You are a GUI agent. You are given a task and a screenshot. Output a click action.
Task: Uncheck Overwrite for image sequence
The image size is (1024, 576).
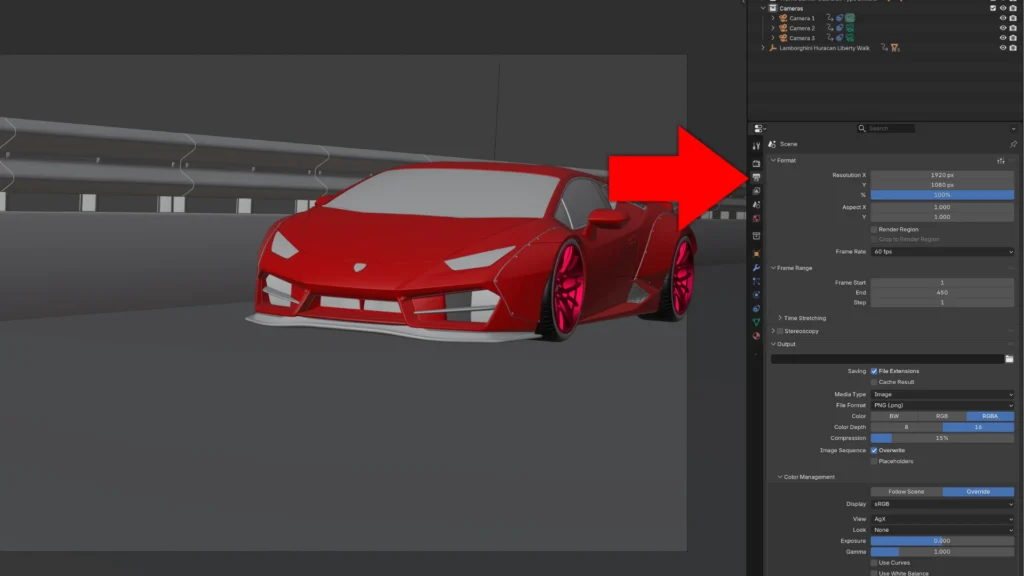coord(874,451)
